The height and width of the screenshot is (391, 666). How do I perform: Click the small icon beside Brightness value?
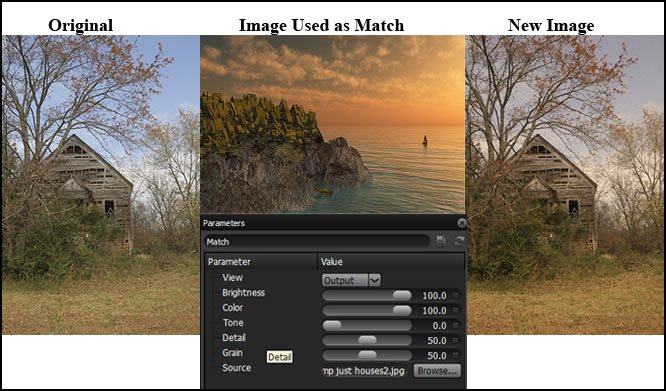456,295
